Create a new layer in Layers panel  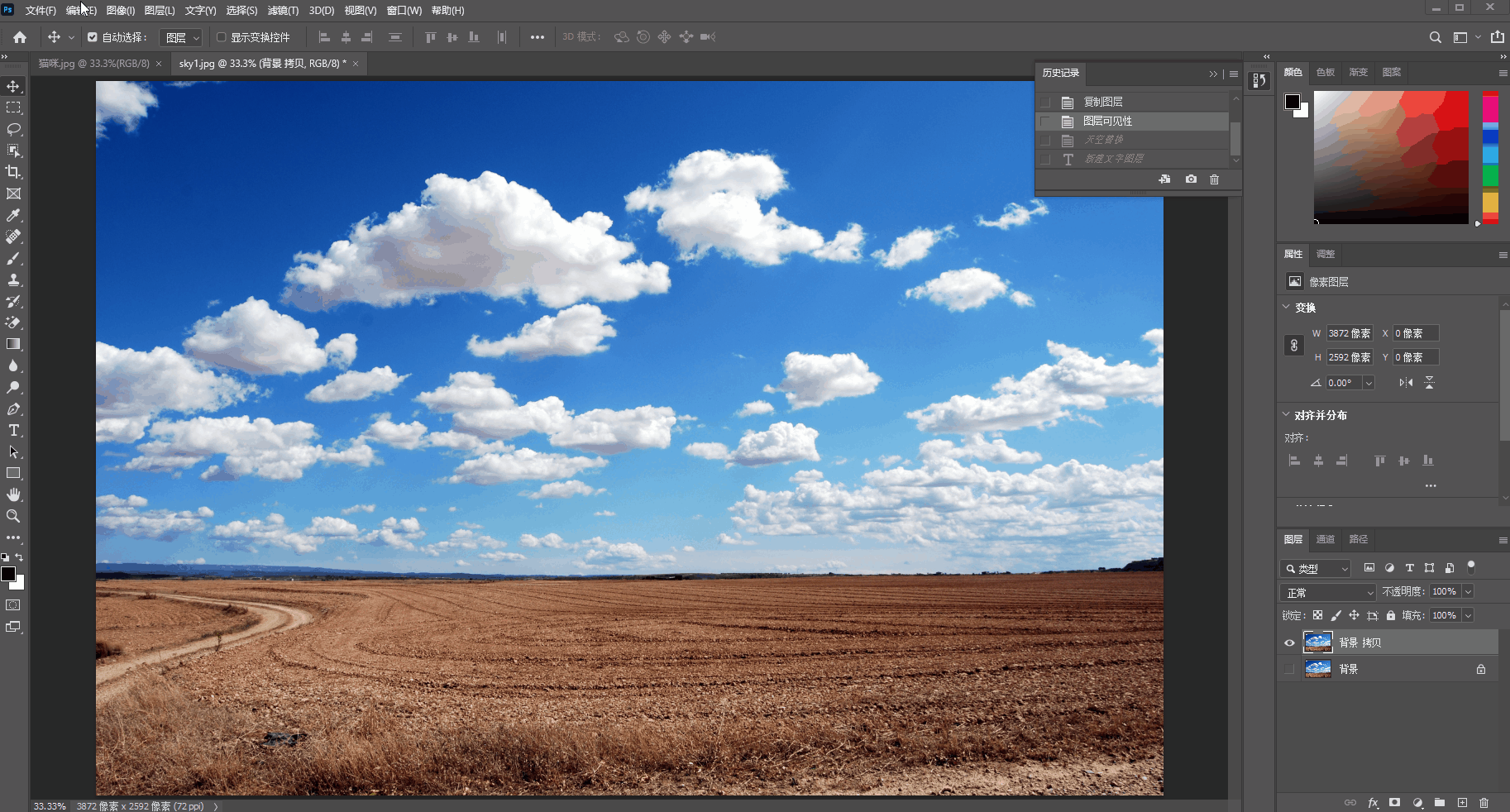1462,803
